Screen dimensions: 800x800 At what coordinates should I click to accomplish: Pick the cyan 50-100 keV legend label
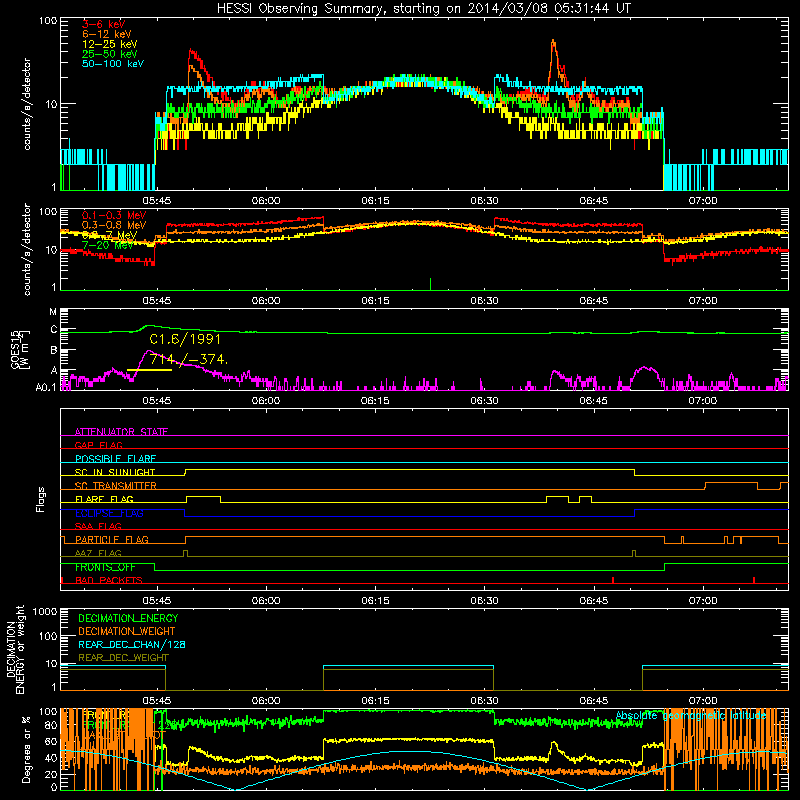click(x=113, y=64)
